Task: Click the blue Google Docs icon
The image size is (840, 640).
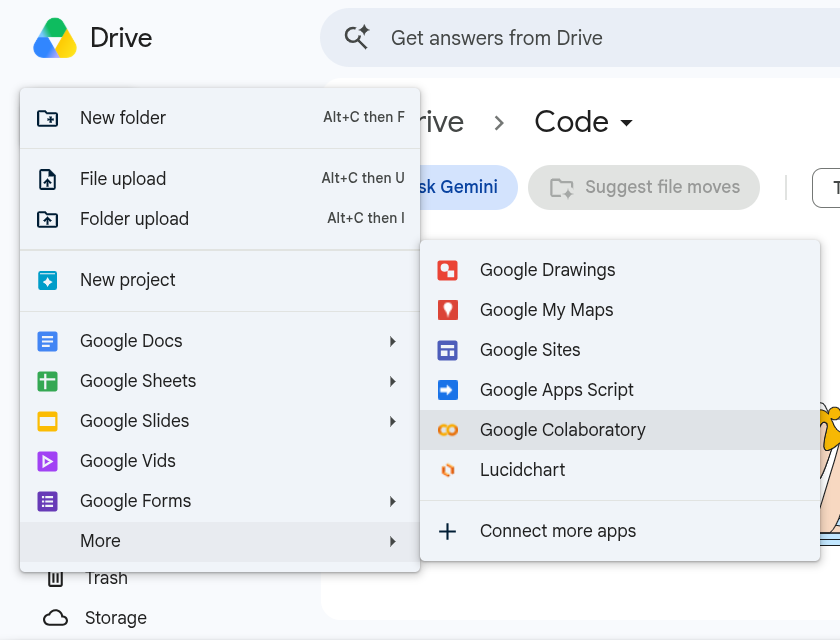Action: pyautogui.click(x=47, y=341)
